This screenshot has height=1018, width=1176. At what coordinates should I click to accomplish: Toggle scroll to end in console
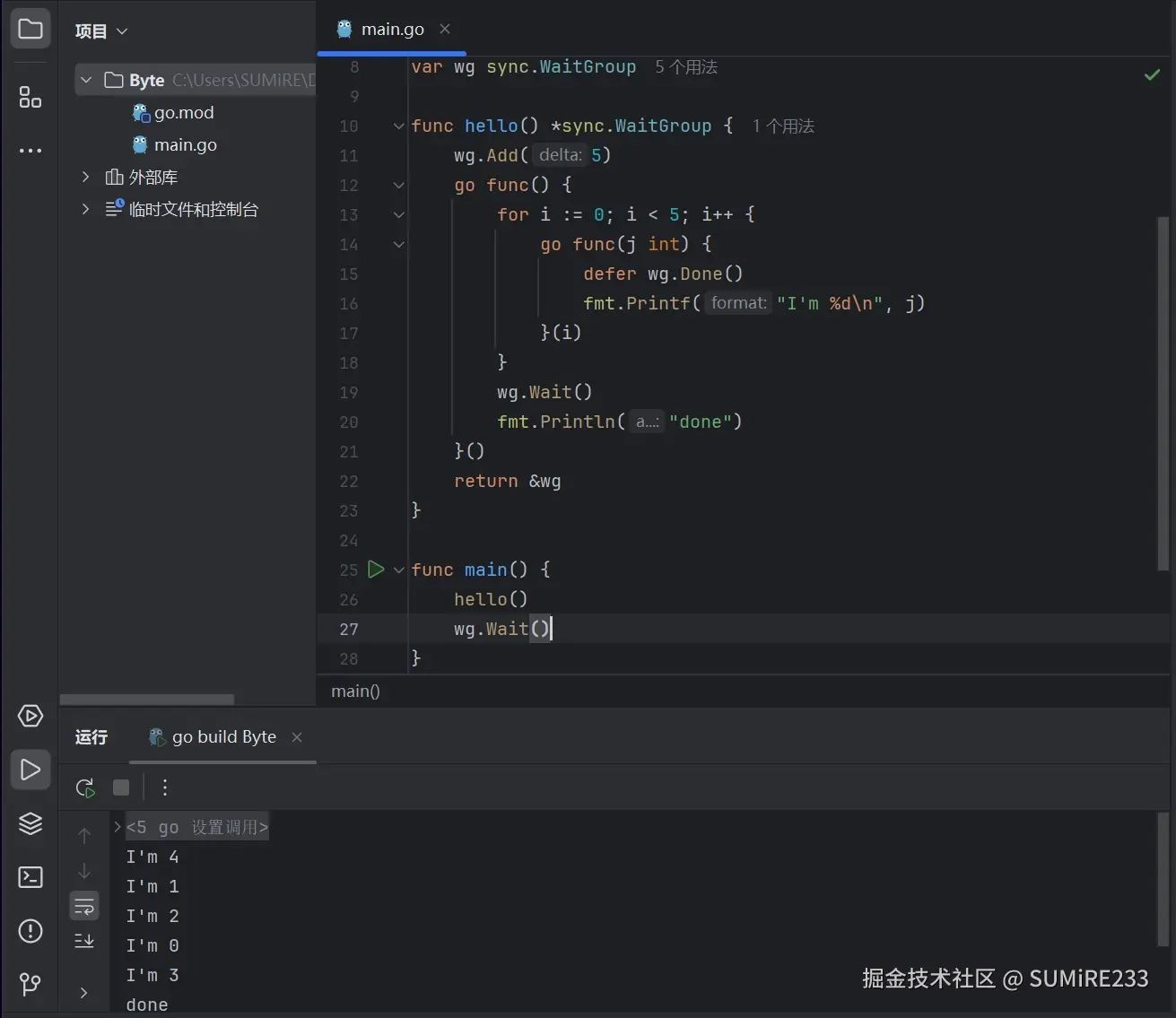point(84,941)
